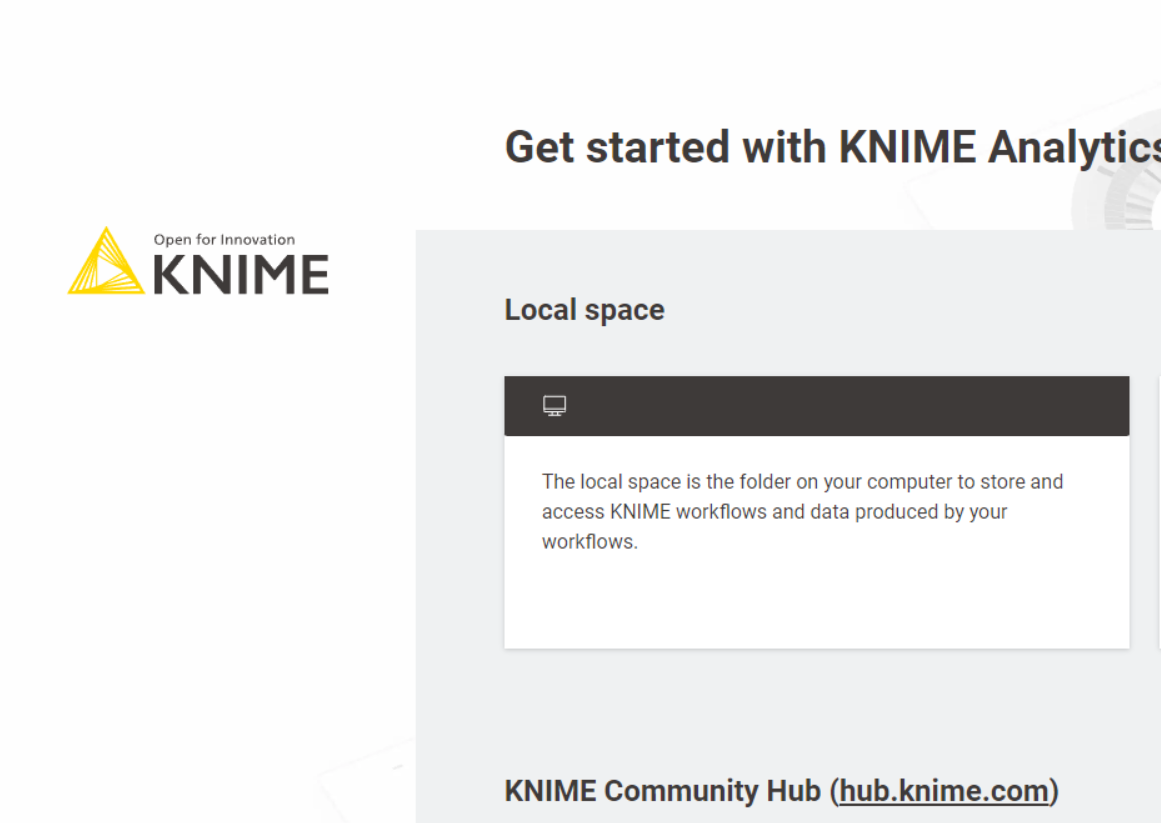This screenshot has height=823, width=1161.
Task: Open the Local space card description
Action: tap(802, 511)
